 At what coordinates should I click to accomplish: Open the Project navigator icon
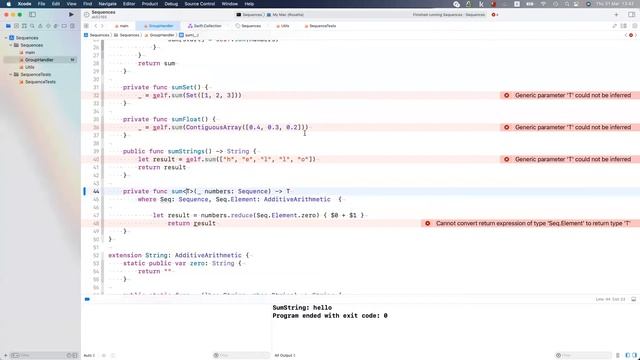[8, 26]
